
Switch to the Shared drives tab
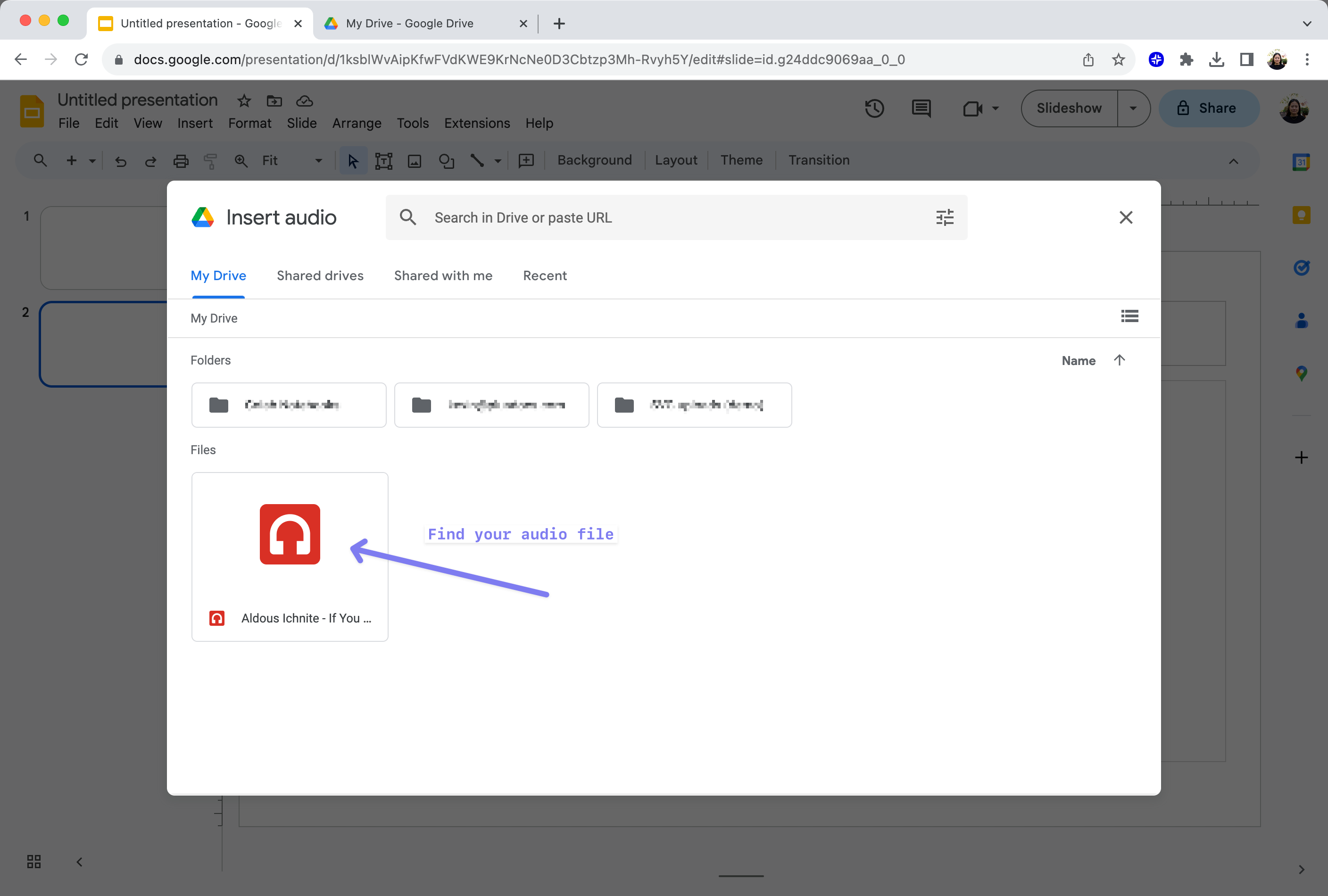click(x=320, y=275)
